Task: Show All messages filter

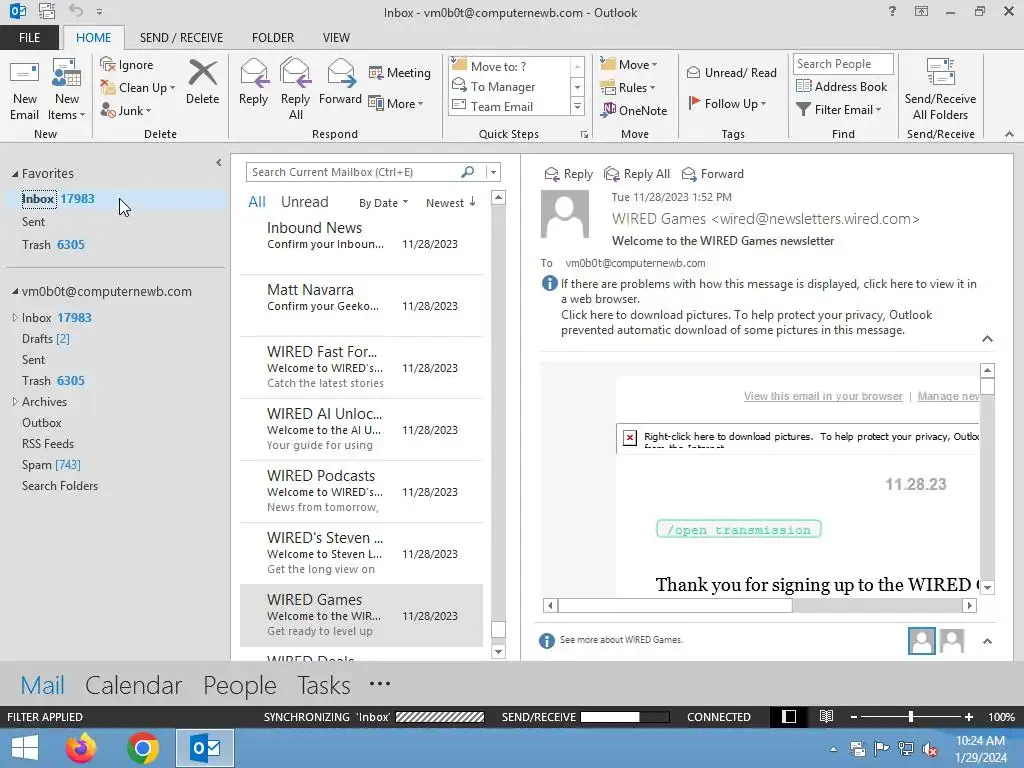Action: 257,202
